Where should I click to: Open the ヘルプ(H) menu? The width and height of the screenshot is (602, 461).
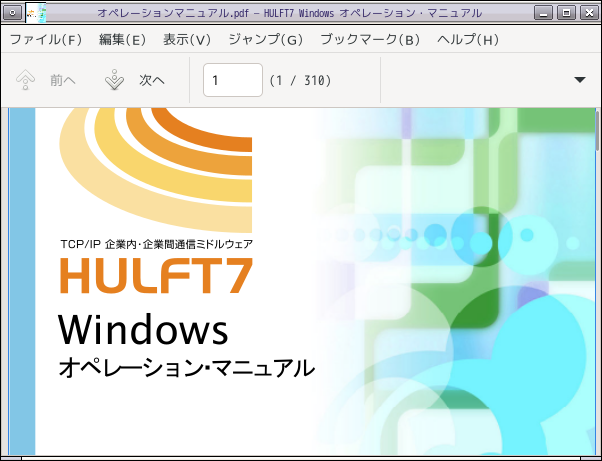(x=468, y=40)
